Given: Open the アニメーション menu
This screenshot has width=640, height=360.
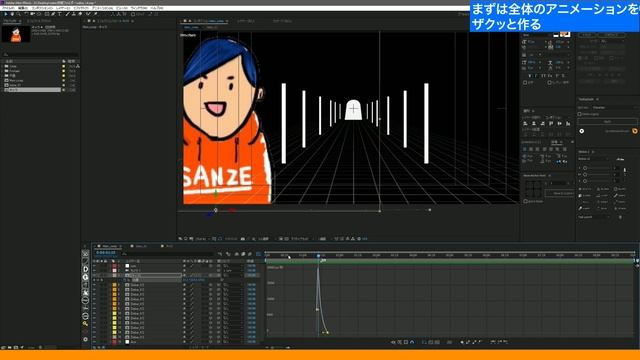Looking at the screenshot, I should tap(102, 8).
